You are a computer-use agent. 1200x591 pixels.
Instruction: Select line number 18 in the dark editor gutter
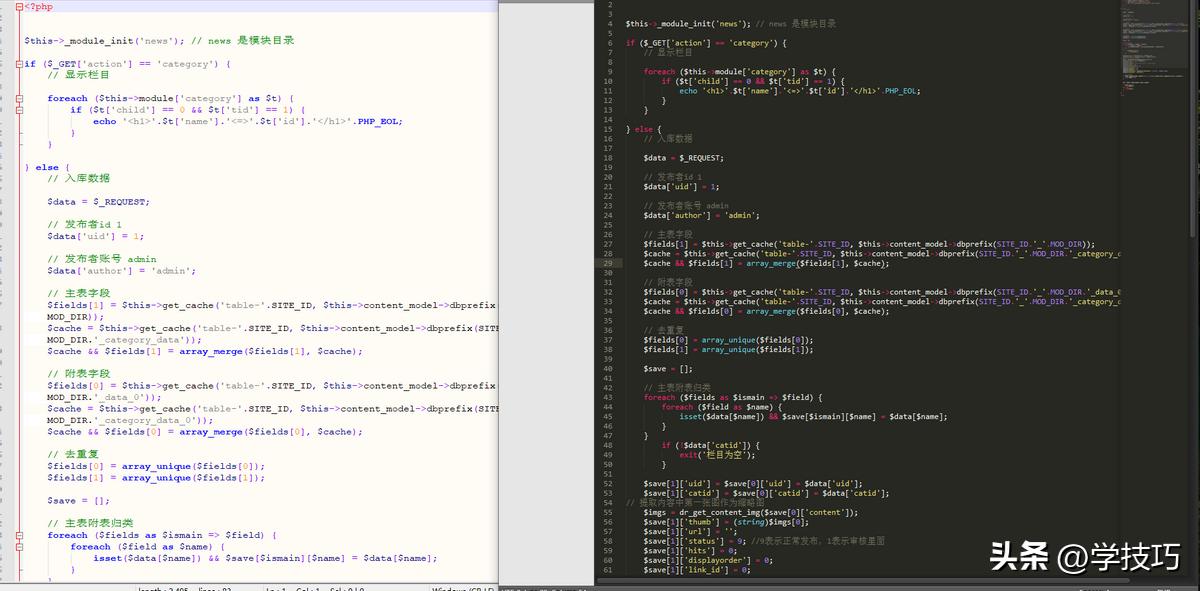click(608, 158)
